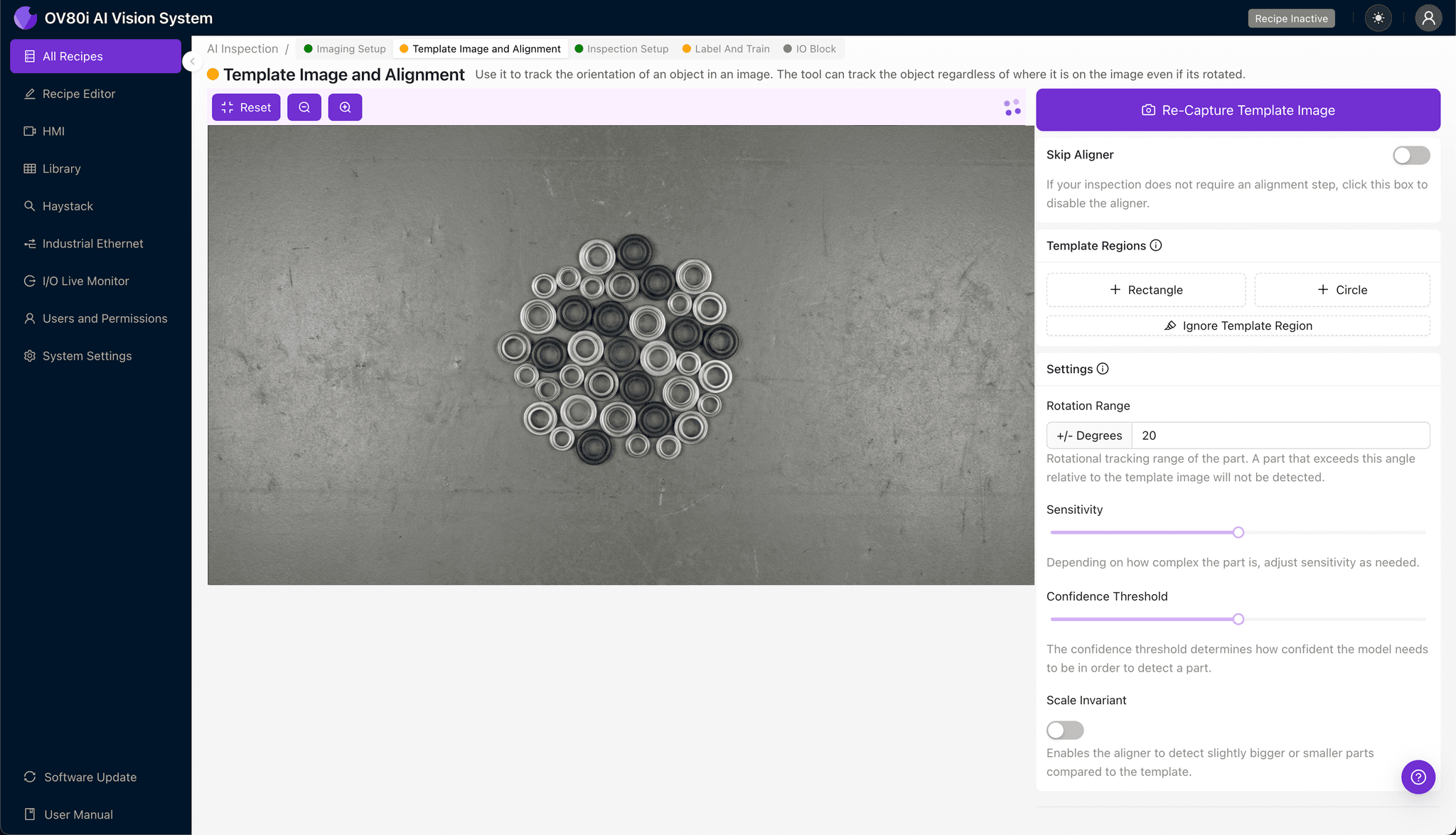This screenshot has width=1456, height=835.
Task: Open the Library from the sidebar
Action: [61, 168]
